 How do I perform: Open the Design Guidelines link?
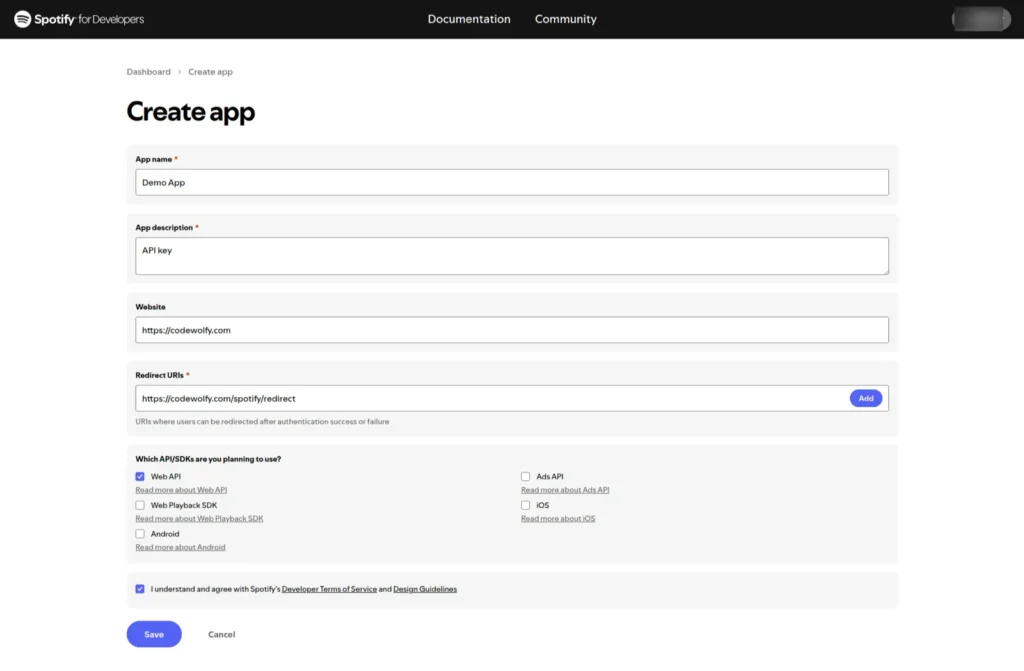click(x=425, y=589)
